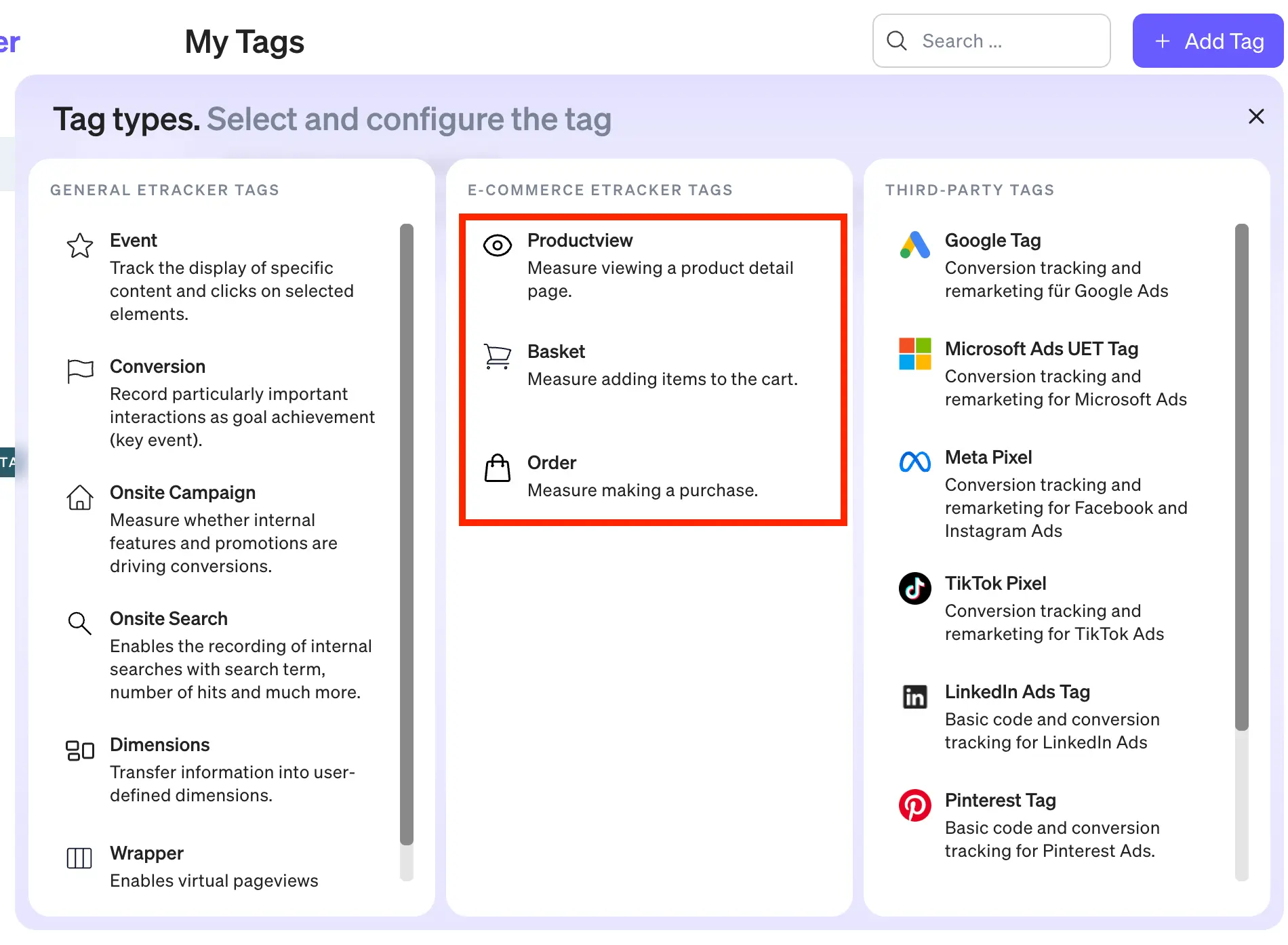Click the Dimensions tag icon
The image size is (1288, 945).
tap(79, 750)
